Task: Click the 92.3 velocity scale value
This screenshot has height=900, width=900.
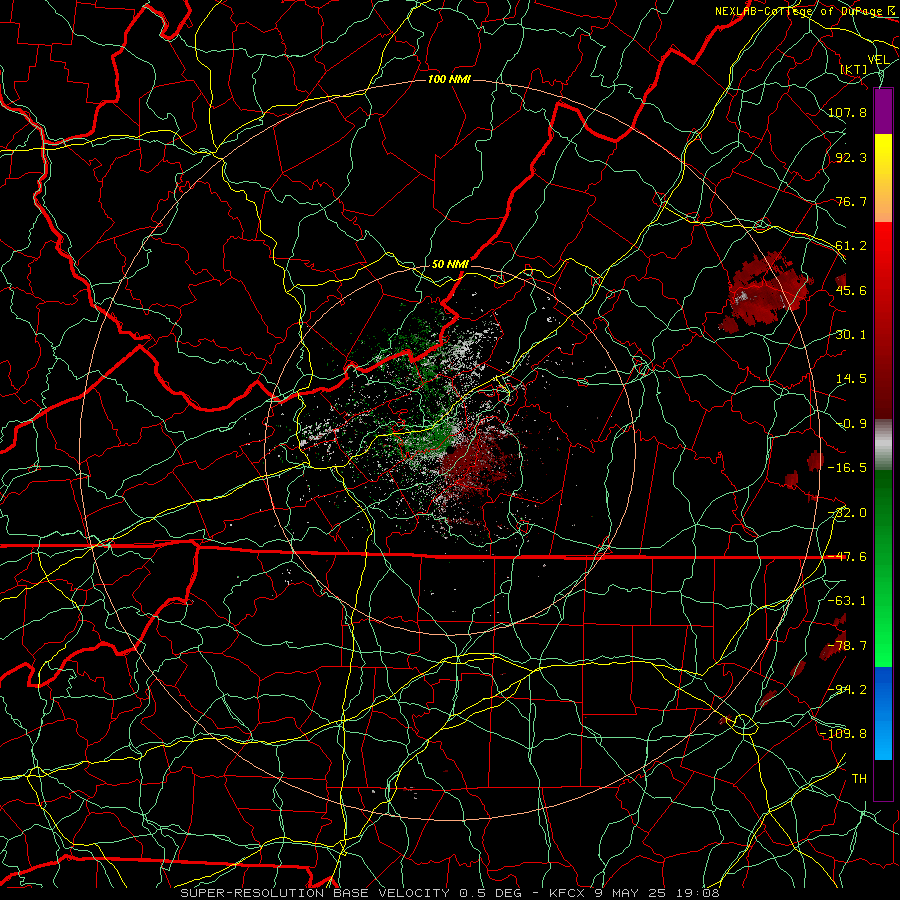Action: click(851, 157)
